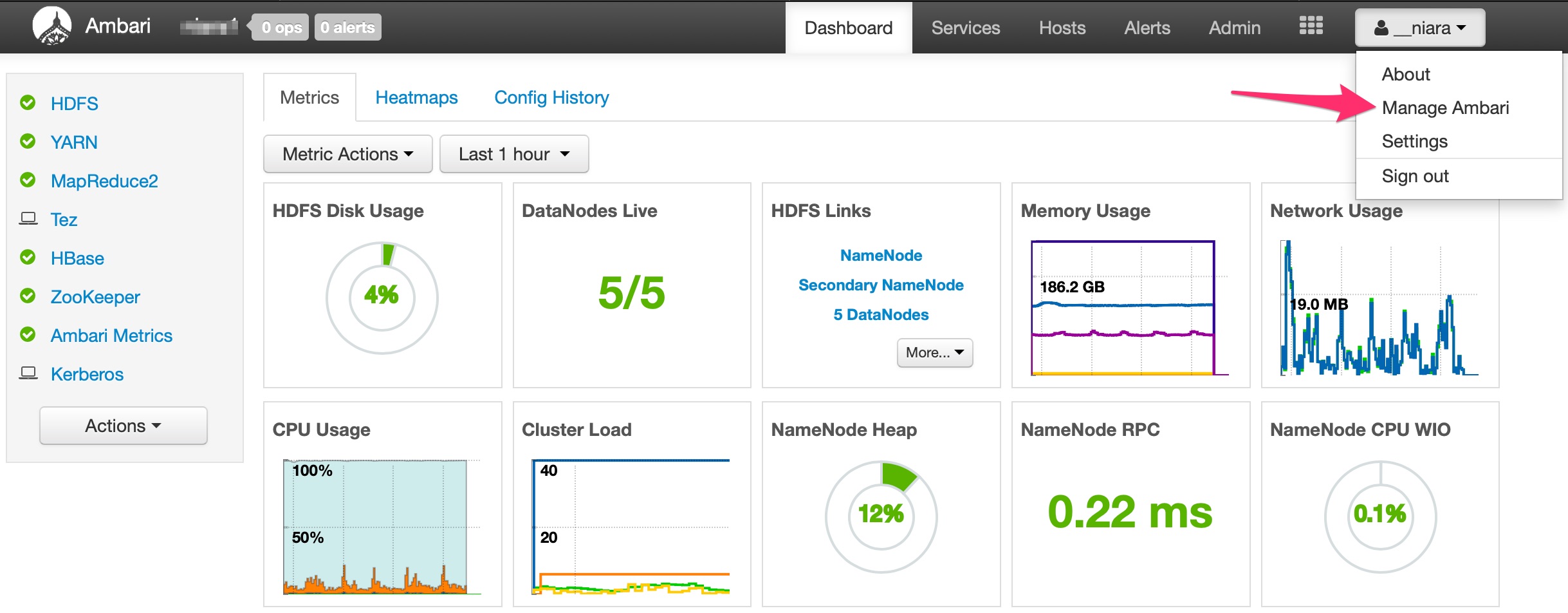The width and height of the screenshot is (1568, 613).
Task: Open the Last 1 hour time range dropdown
Action: click(x=514, y=154)
